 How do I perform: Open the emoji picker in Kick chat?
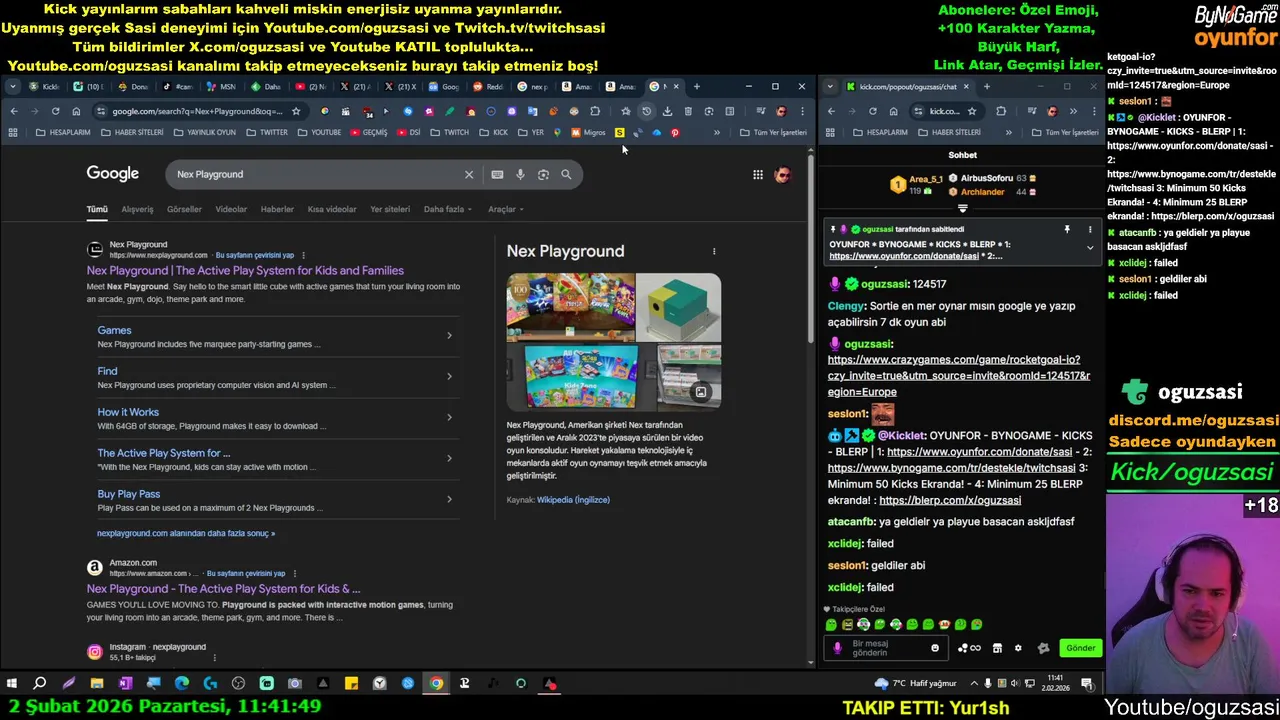click(935, 648)
